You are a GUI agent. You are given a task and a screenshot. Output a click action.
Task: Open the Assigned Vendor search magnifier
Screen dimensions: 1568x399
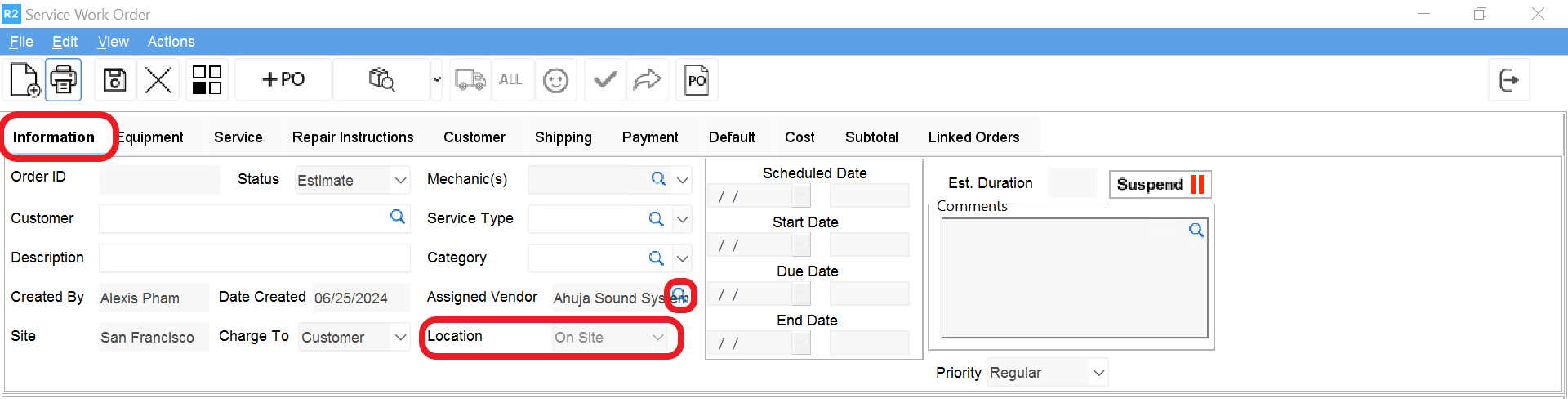679,295
